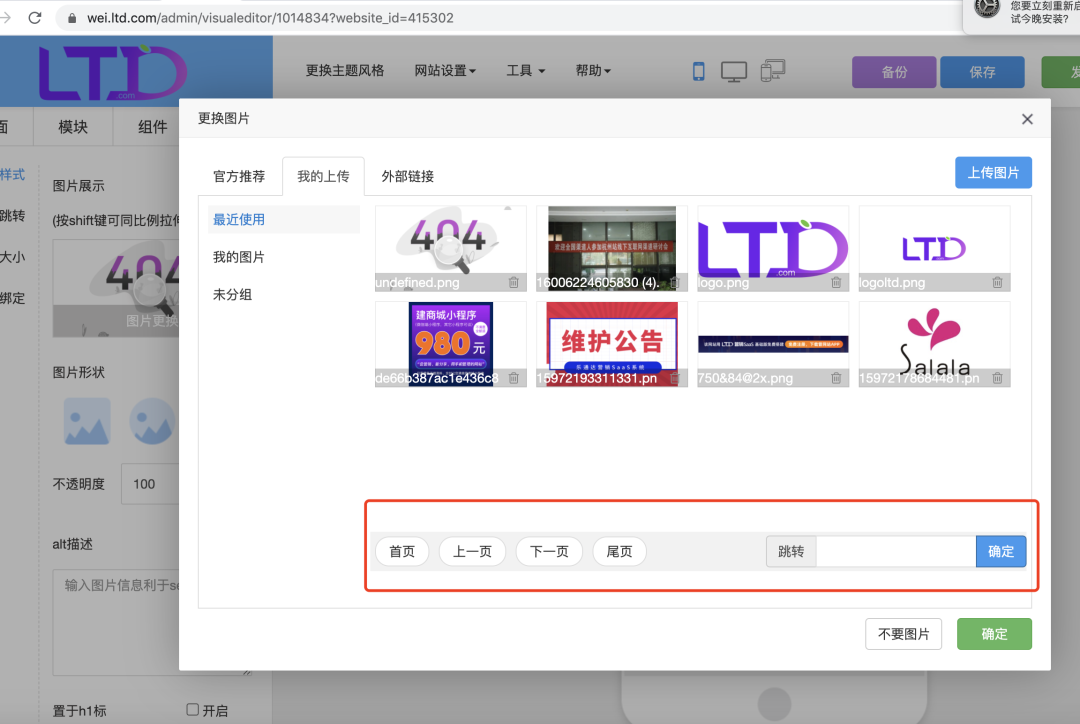1080x724 pixels.
Task: Close the 更换图片 dialog
Action: [x=1027, y=119]
